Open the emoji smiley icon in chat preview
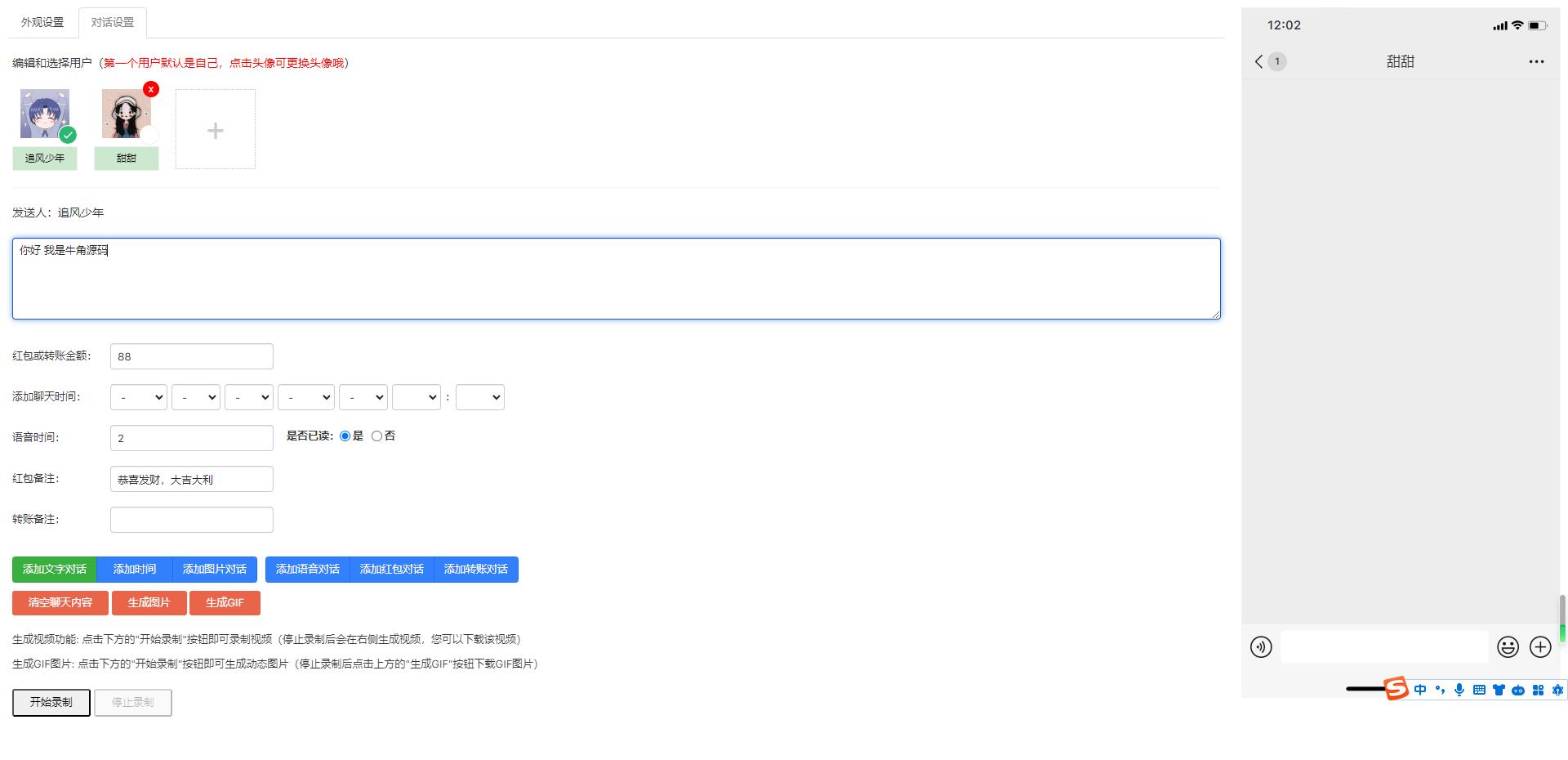The height and width of the screenshot is (760, 1568). pos(1508,647)
